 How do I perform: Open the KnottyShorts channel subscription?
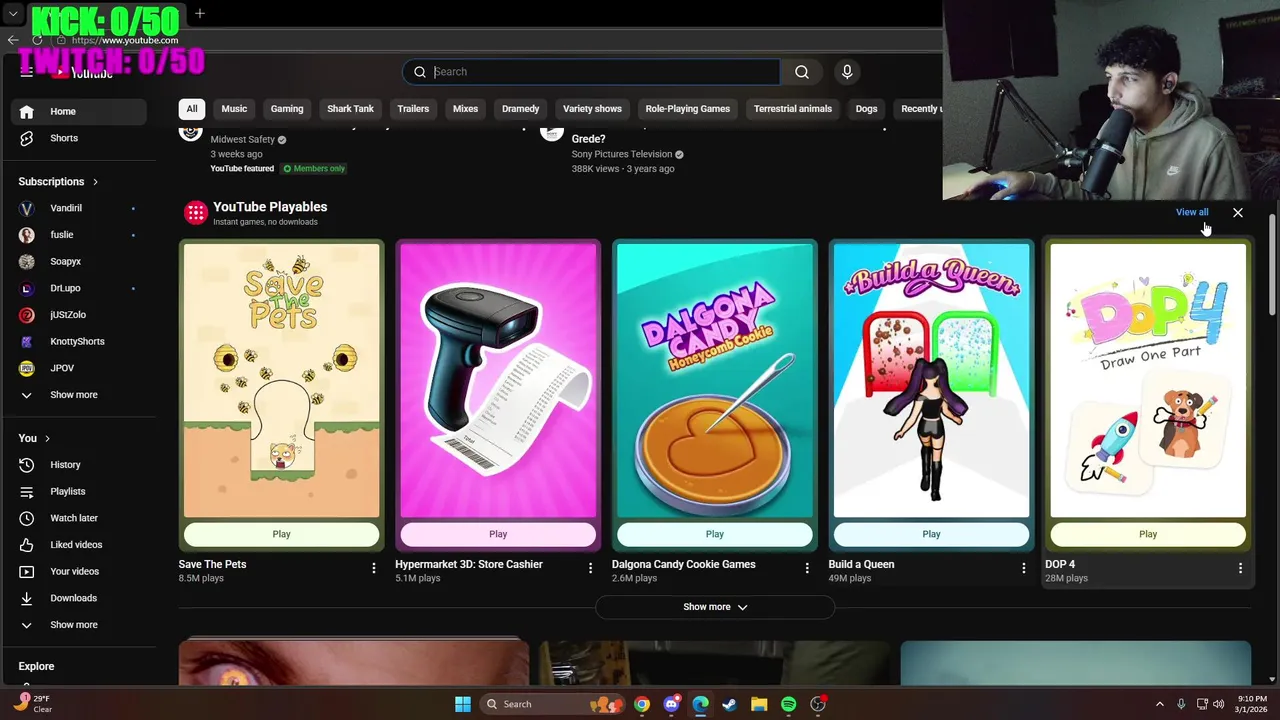pyautogui.click(x=79, y=341)
